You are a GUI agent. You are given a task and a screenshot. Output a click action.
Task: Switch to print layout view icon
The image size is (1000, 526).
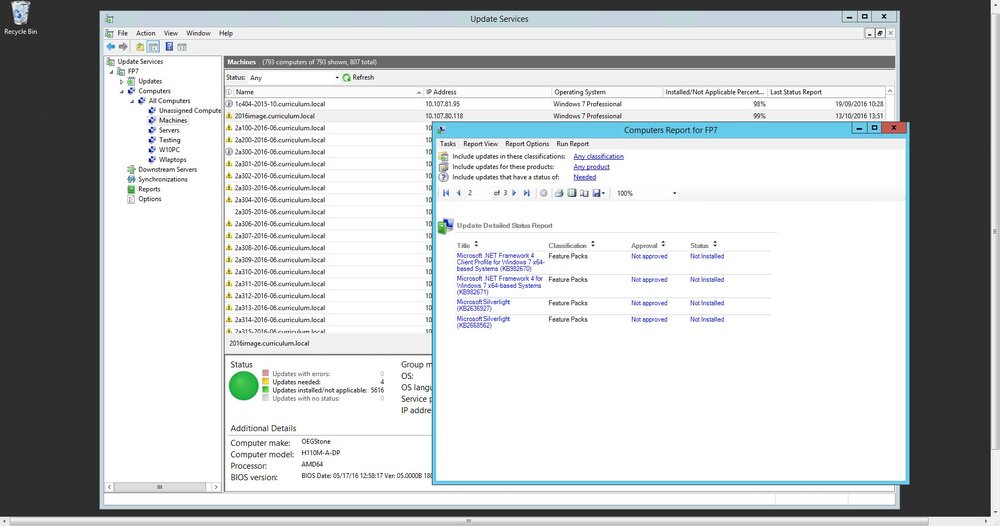click(x=571, y=193)
